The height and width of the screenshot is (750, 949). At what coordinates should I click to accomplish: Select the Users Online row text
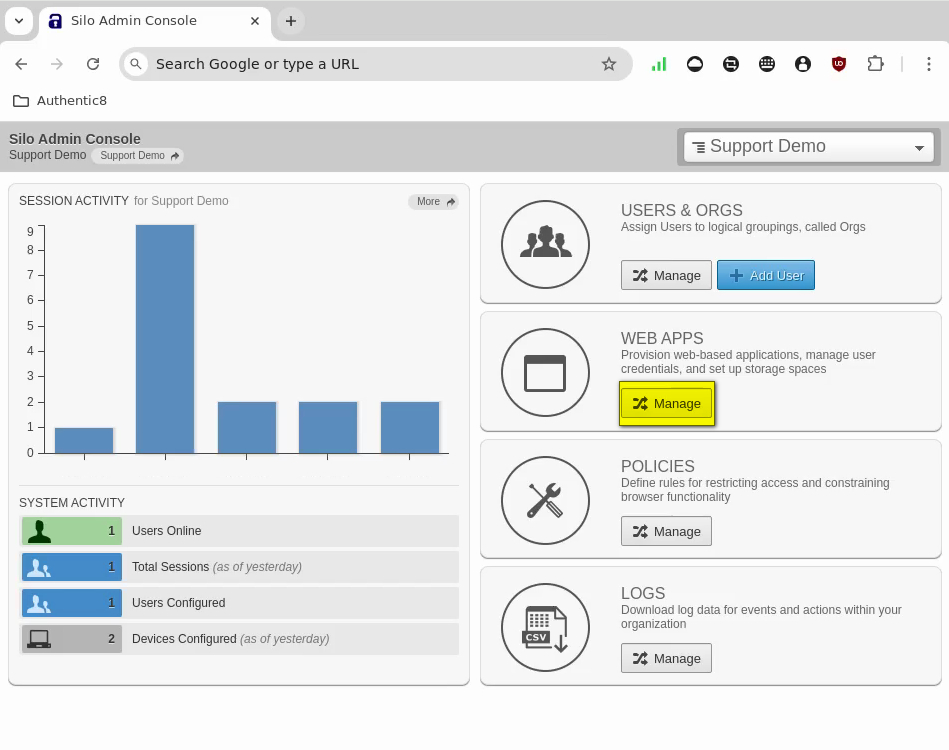[166, 531]
